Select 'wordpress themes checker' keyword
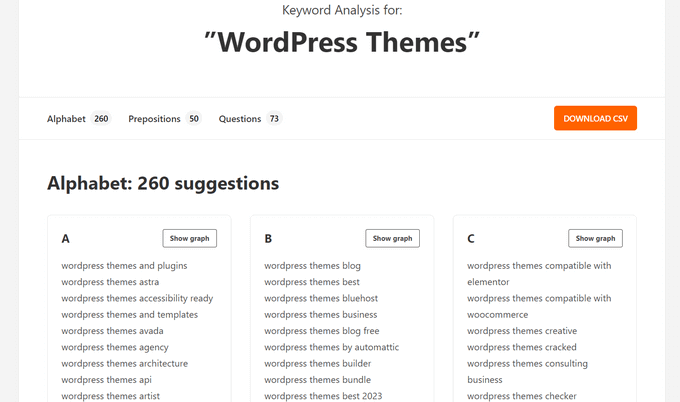This screenshot has height=402, width=680. coord(522,396)
